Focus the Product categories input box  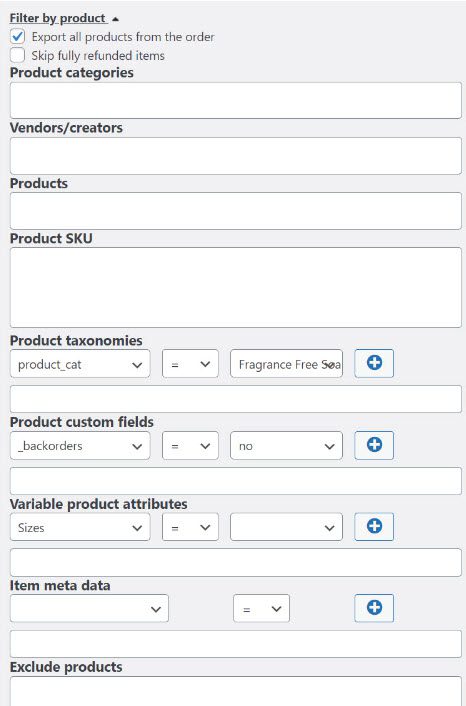235,100
